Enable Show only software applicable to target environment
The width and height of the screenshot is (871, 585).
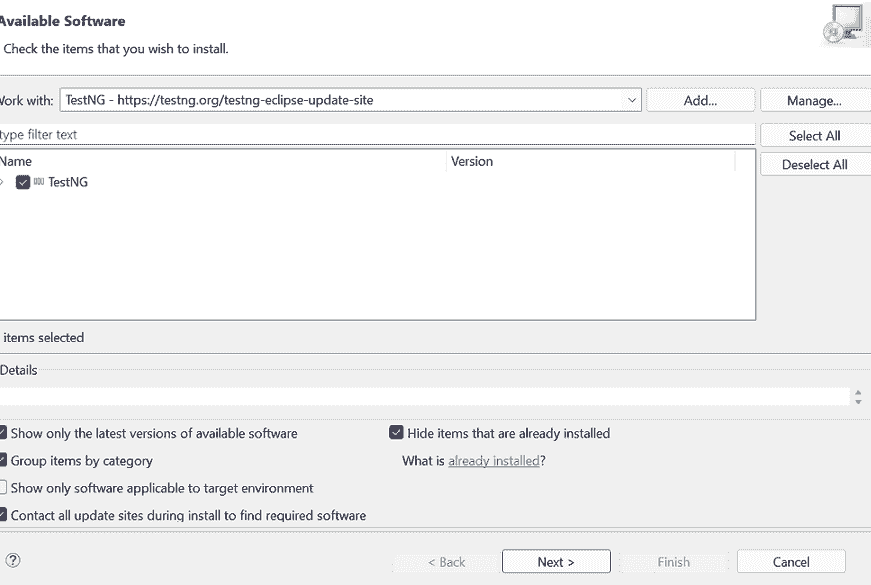click(x=3, y=487)
